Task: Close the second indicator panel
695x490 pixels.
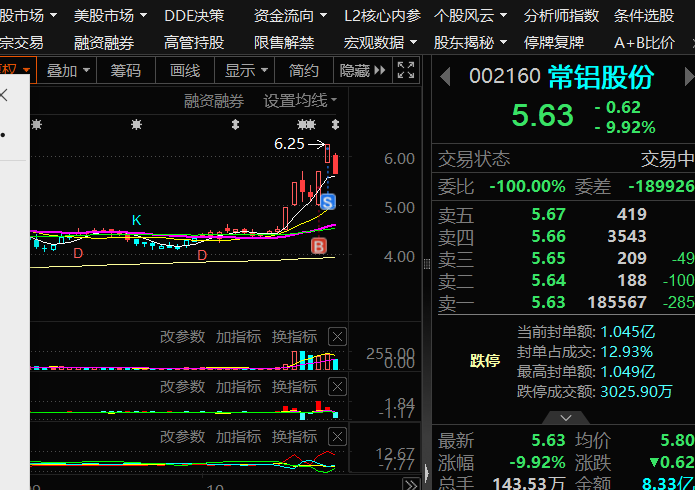Action: pos(337,387)
